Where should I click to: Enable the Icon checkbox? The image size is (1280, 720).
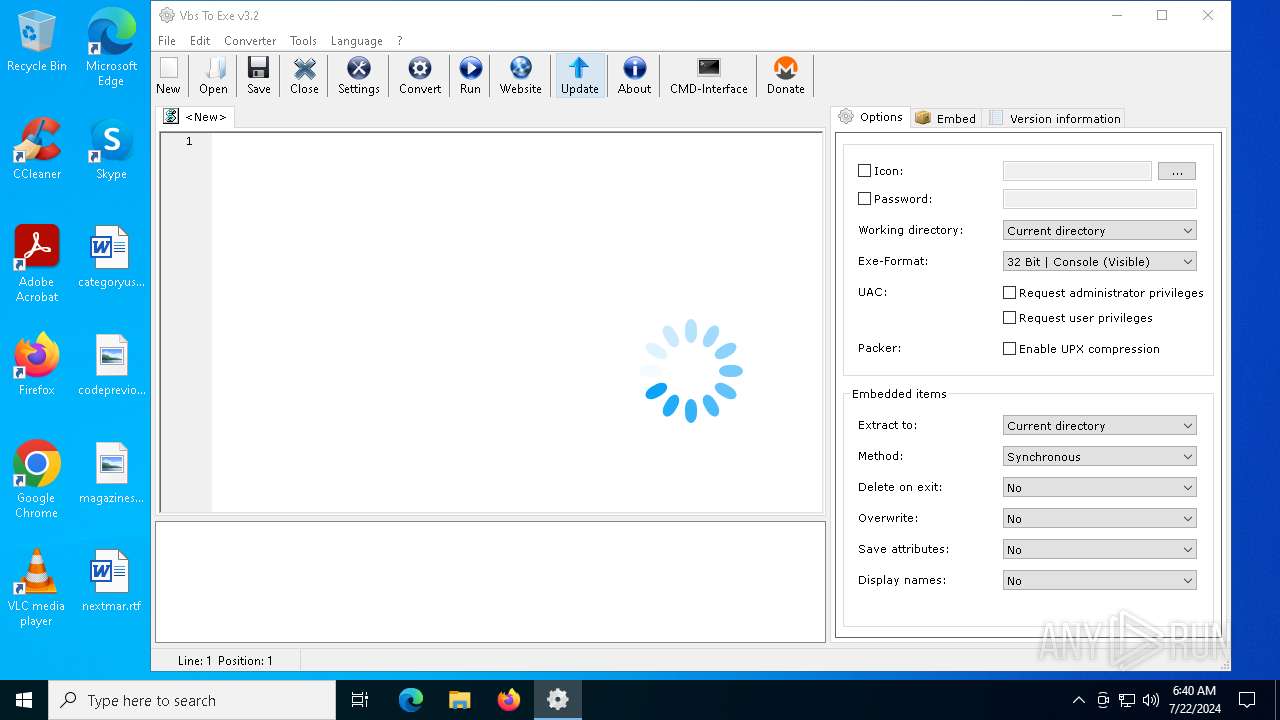click(x=865, y=171)
